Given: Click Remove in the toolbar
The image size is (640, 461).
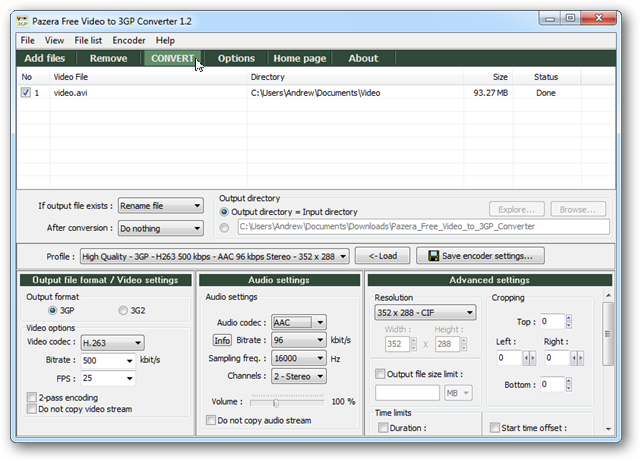Looking at the screenshot, I should pyautogui.click(x=108, y=59).
